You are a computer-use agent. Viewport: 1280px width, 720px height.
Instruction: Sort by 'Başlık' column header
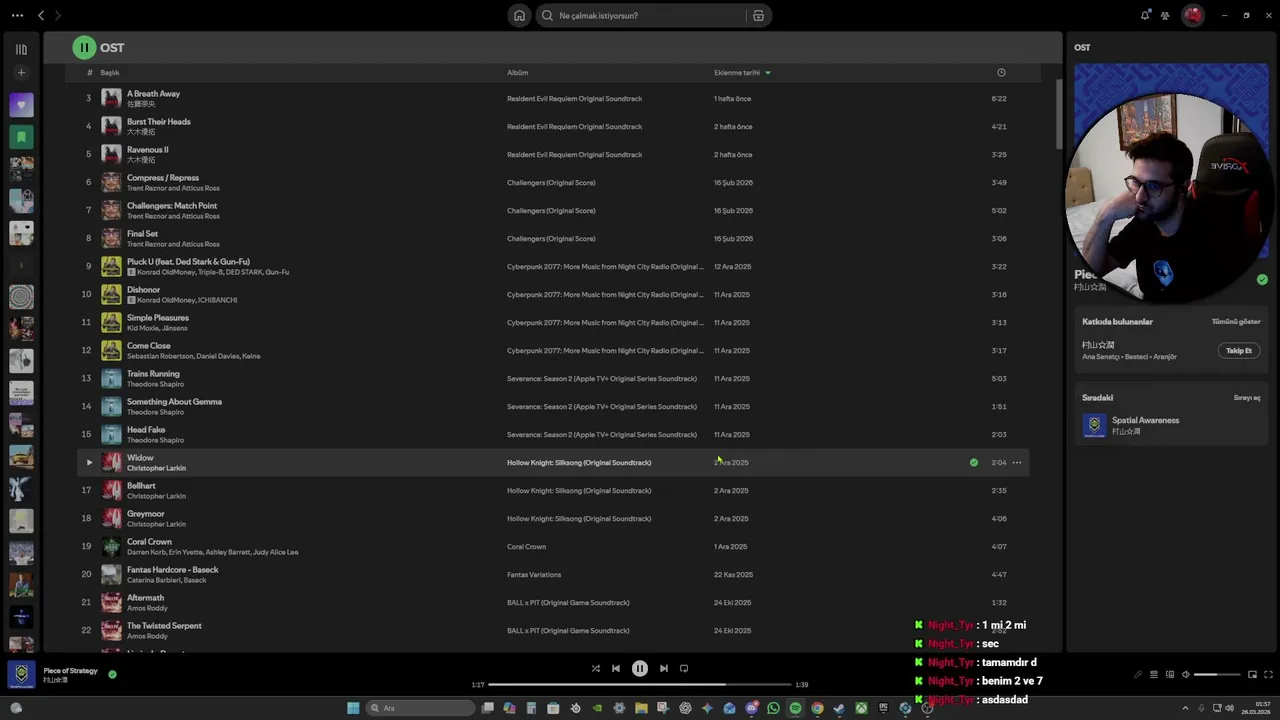(110, 72)
